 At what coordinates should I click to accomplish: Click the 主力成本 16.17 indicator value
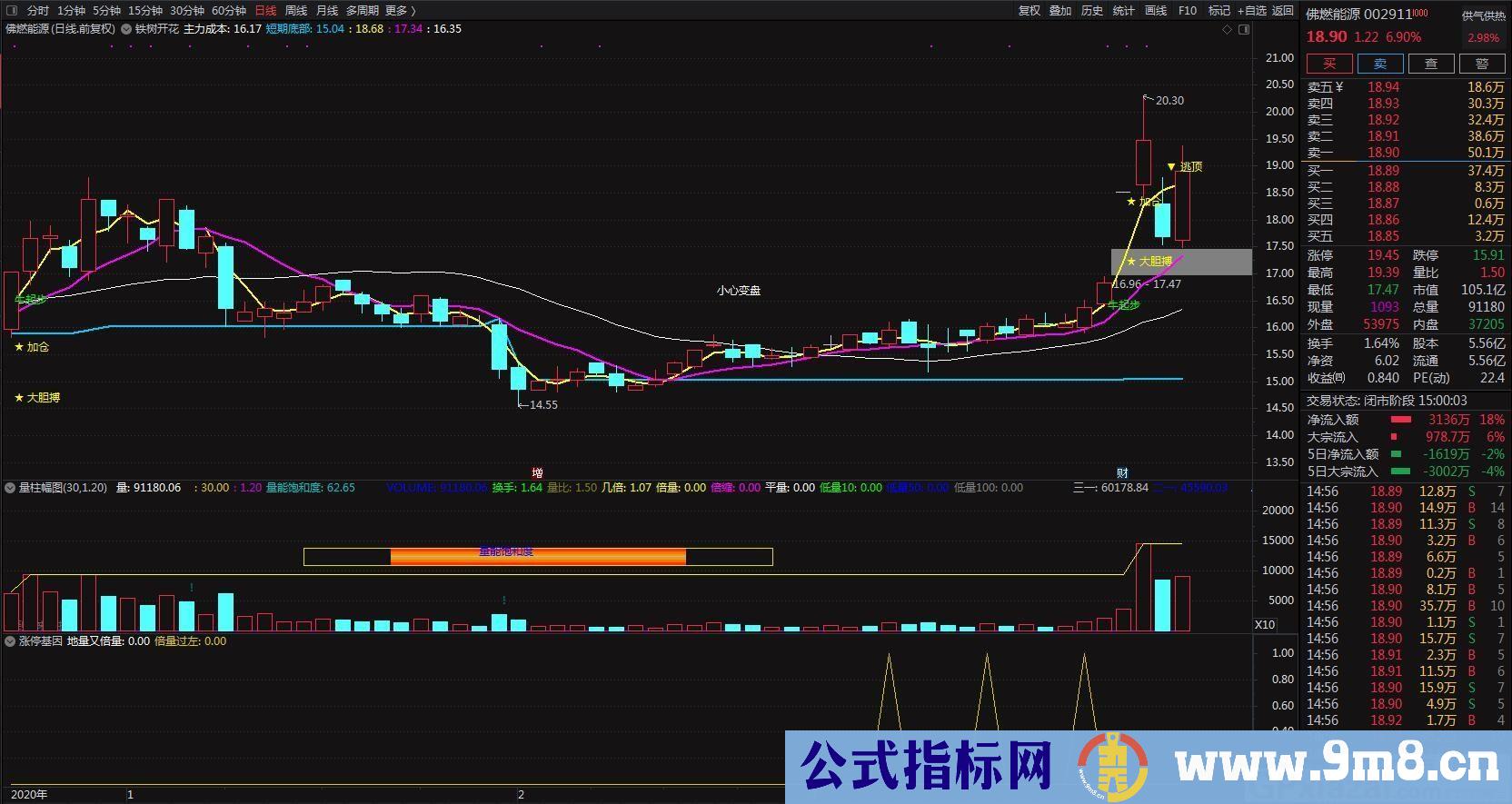coord(223,29)
